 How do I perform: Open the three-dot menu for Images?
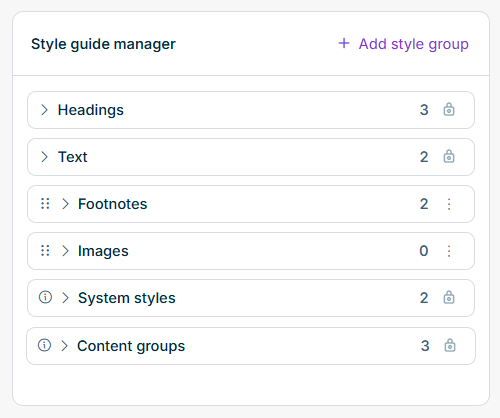click(449, 251)
